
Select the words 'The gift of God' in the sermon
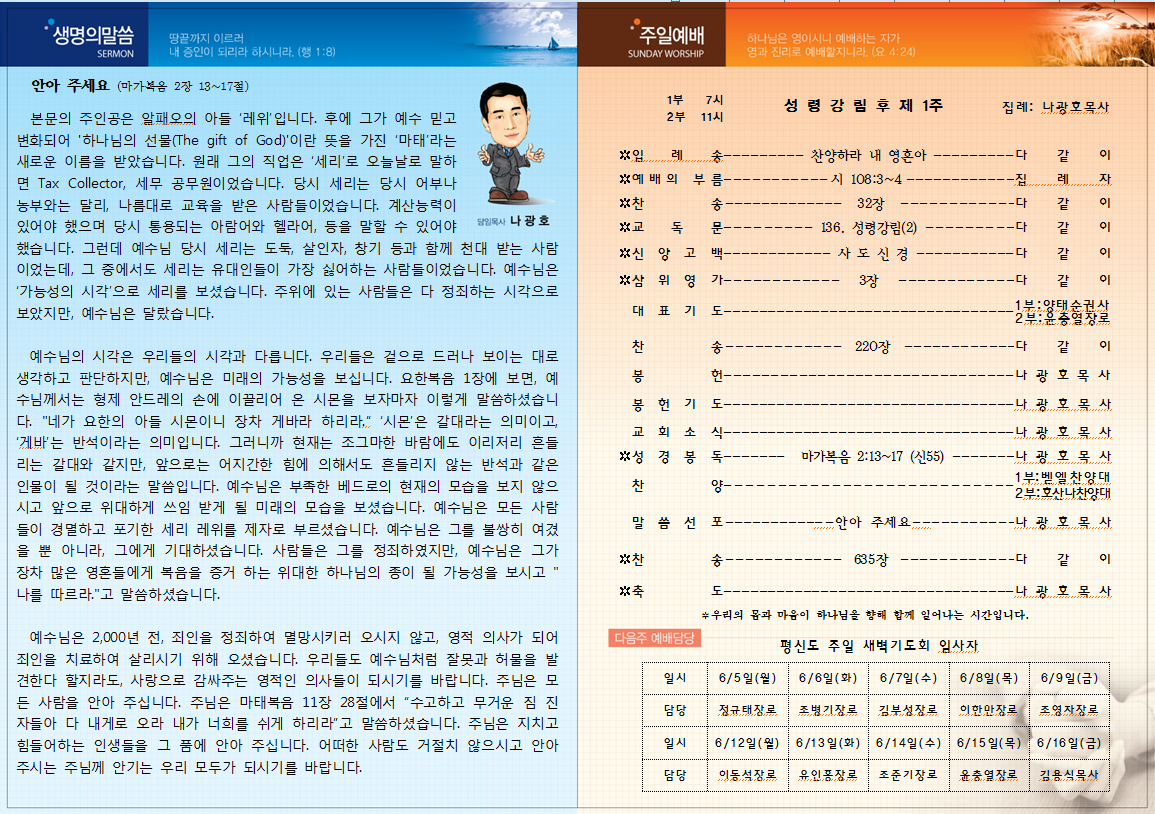(x=228, y=140)
